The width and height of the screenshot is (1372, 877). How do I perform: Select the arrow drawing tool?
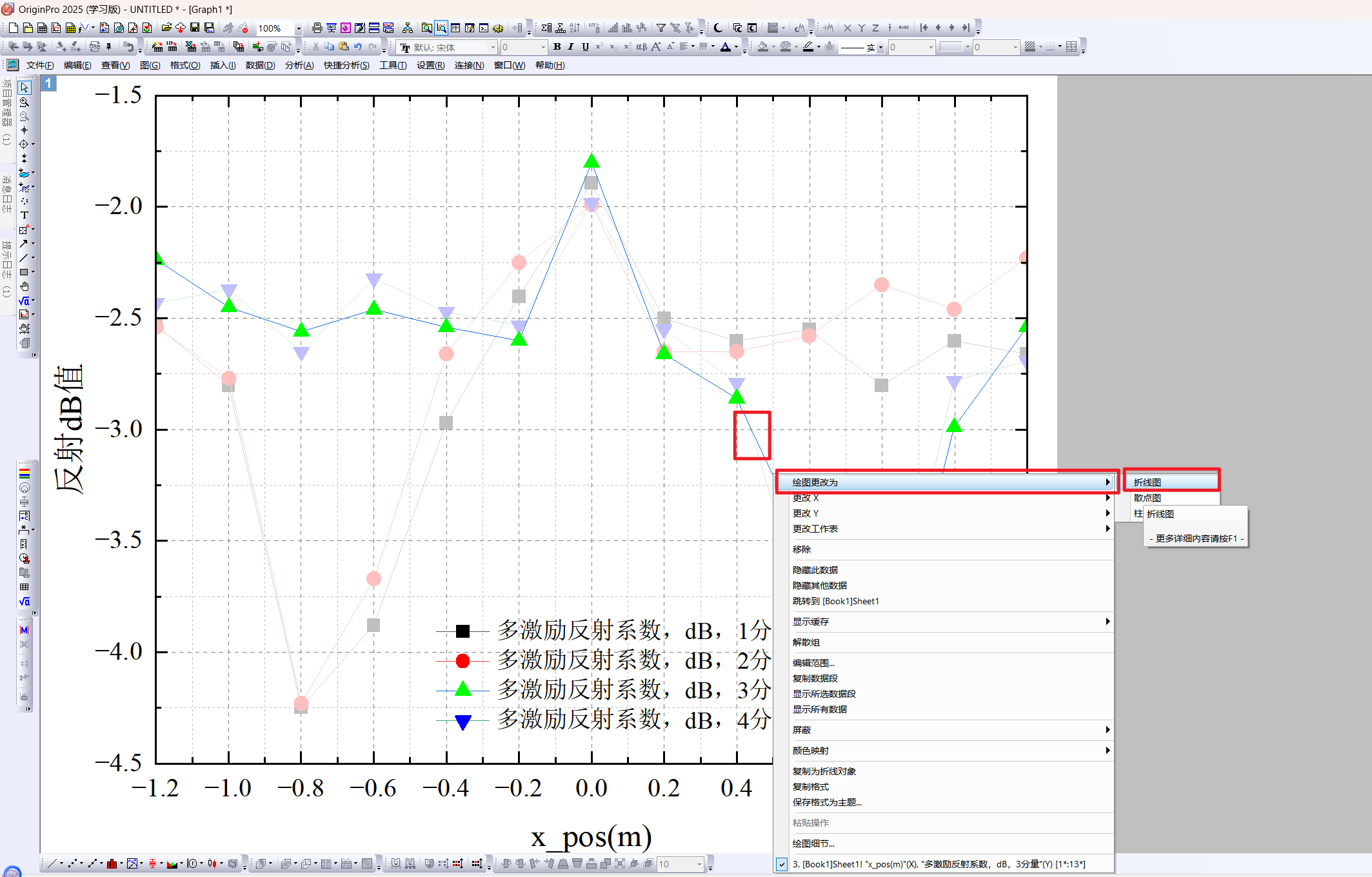tap(24, 244)
